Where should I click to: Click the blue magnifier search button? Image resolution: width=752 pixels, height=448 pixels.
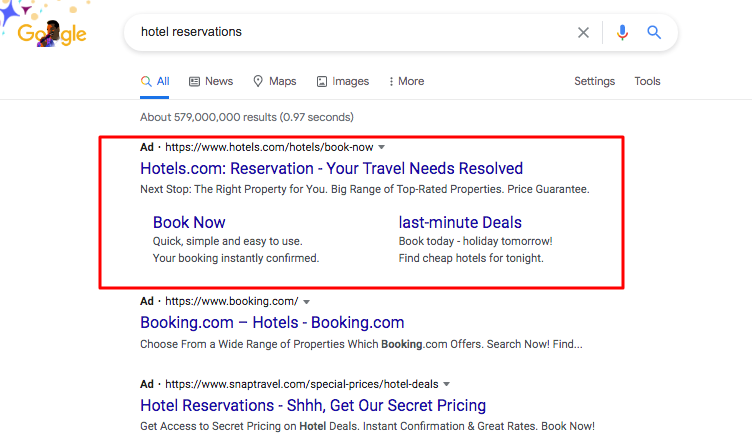pyautogui.click(x=654, y=33)
